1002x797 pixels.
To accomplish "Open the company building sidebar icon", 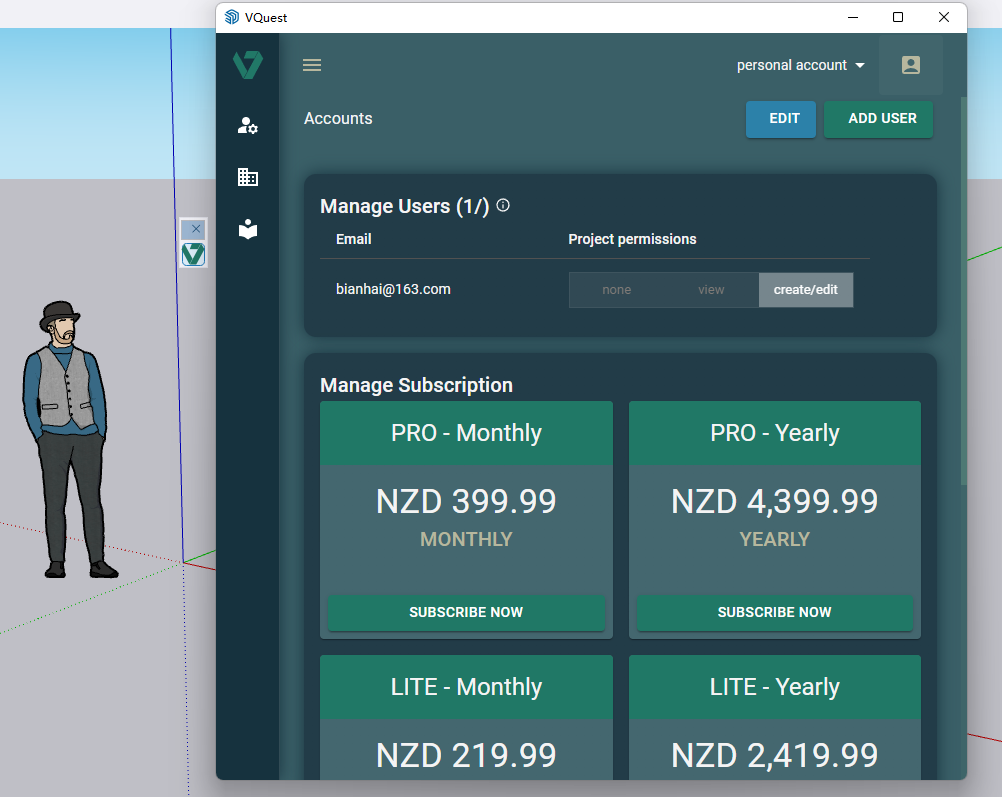I will (247, 177).
